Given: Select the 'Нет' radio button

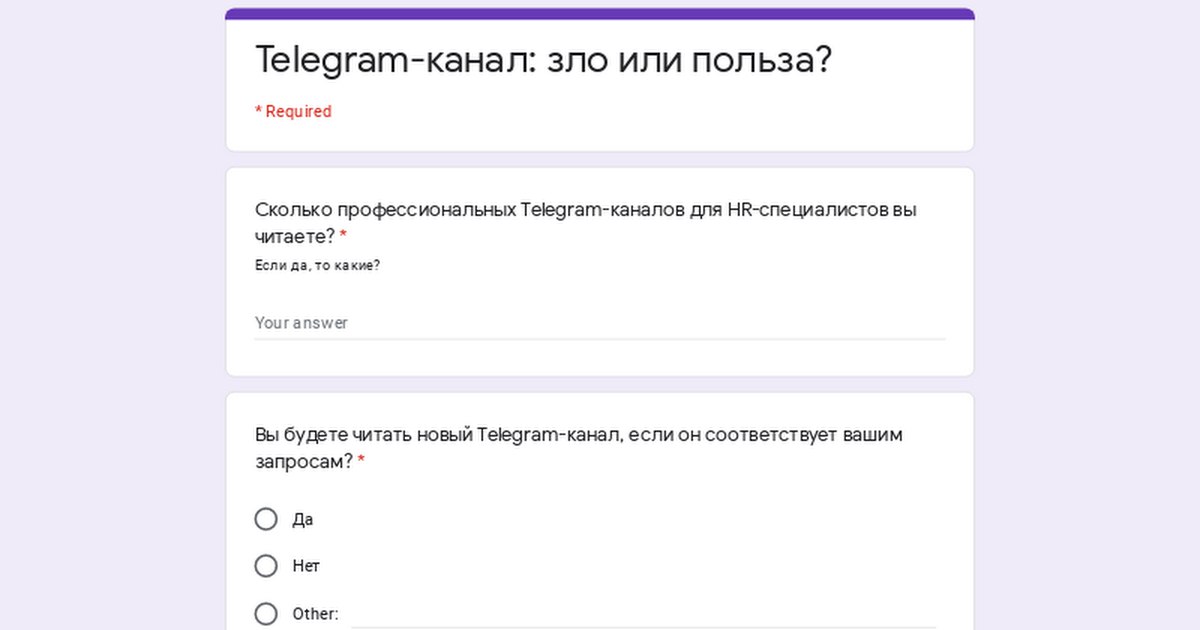Looking at the screenshot, I should point(266,566).
